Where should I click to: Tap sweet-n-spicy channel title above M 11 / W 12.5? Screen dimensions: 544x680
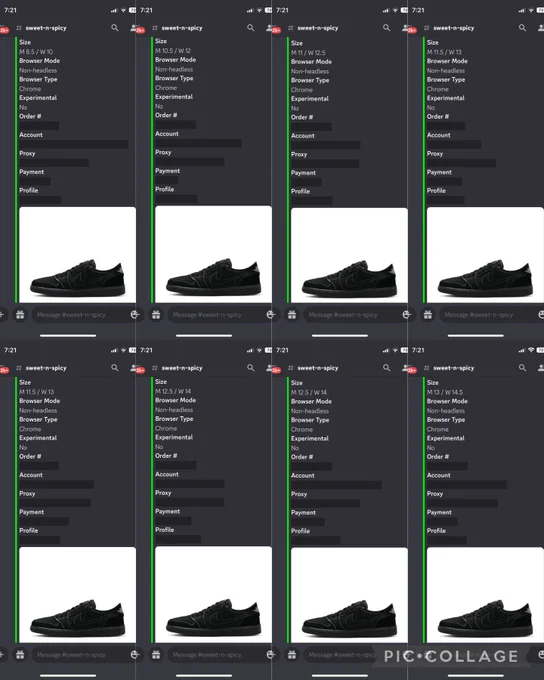click(x=318, y=28)
